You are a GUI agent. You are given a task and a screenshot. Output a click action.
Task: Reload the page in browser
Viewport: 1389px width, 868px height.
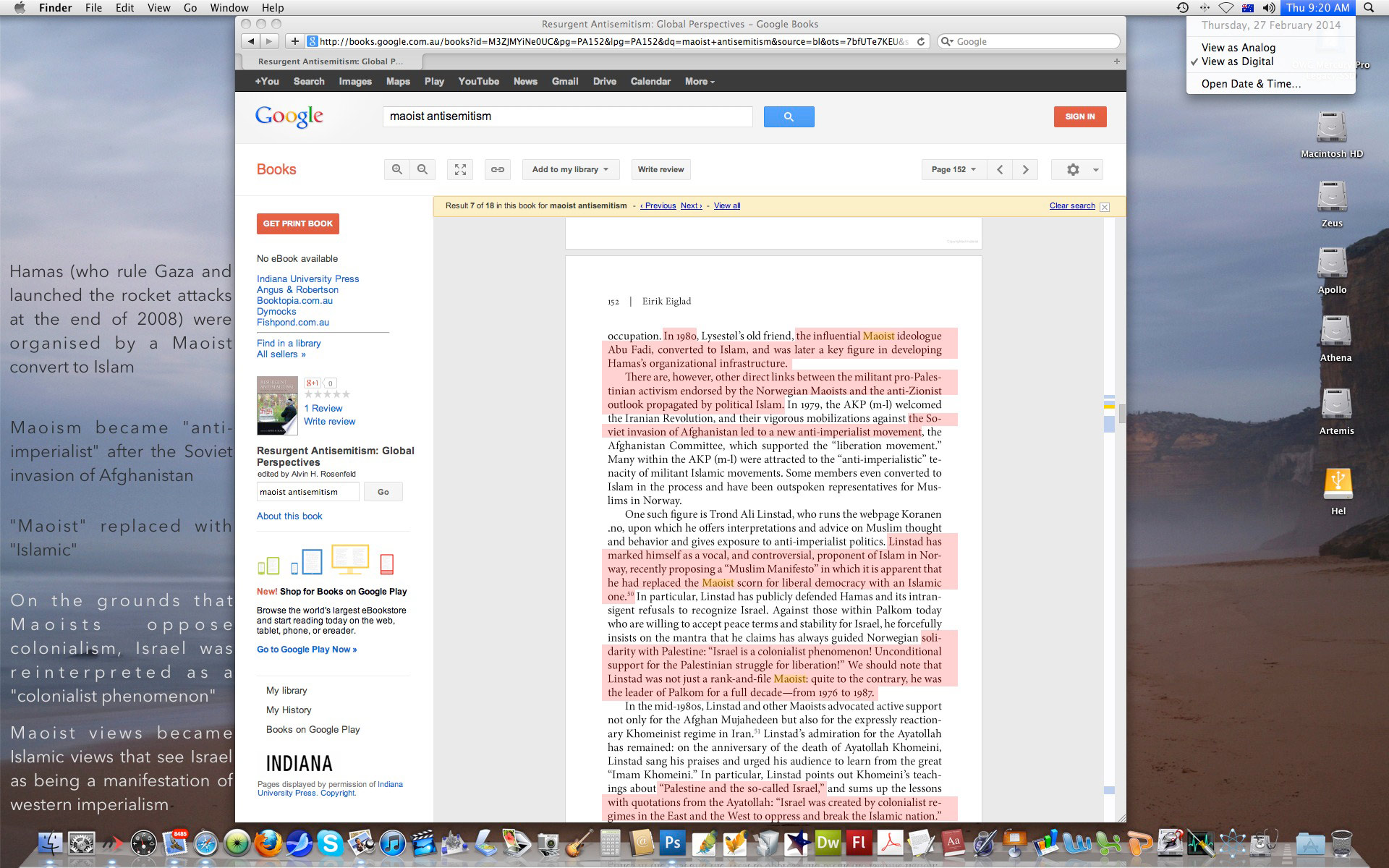(921, 41)
